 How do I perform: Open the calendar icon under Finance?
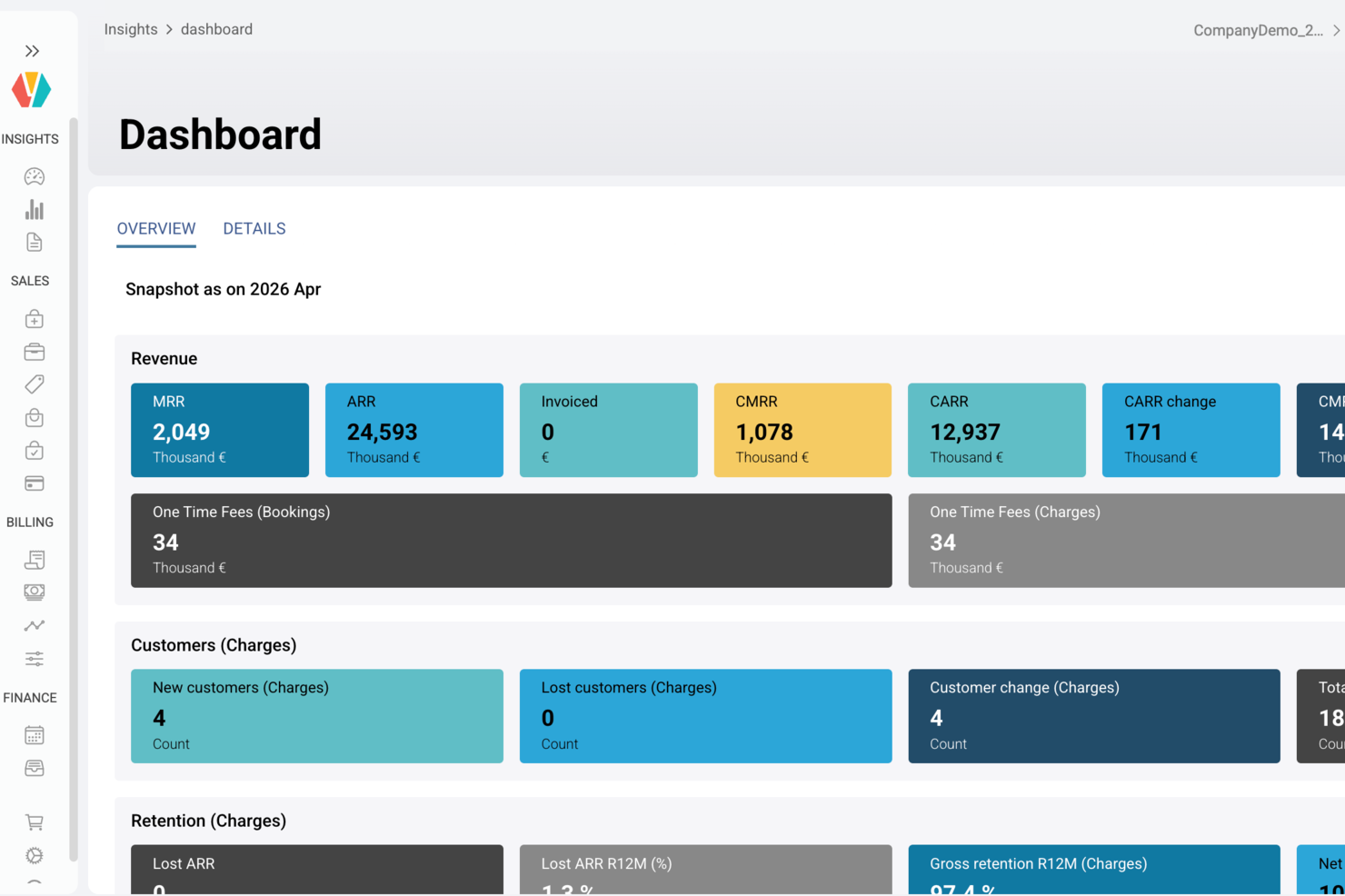pyautogui.click(x=35, y=735)
